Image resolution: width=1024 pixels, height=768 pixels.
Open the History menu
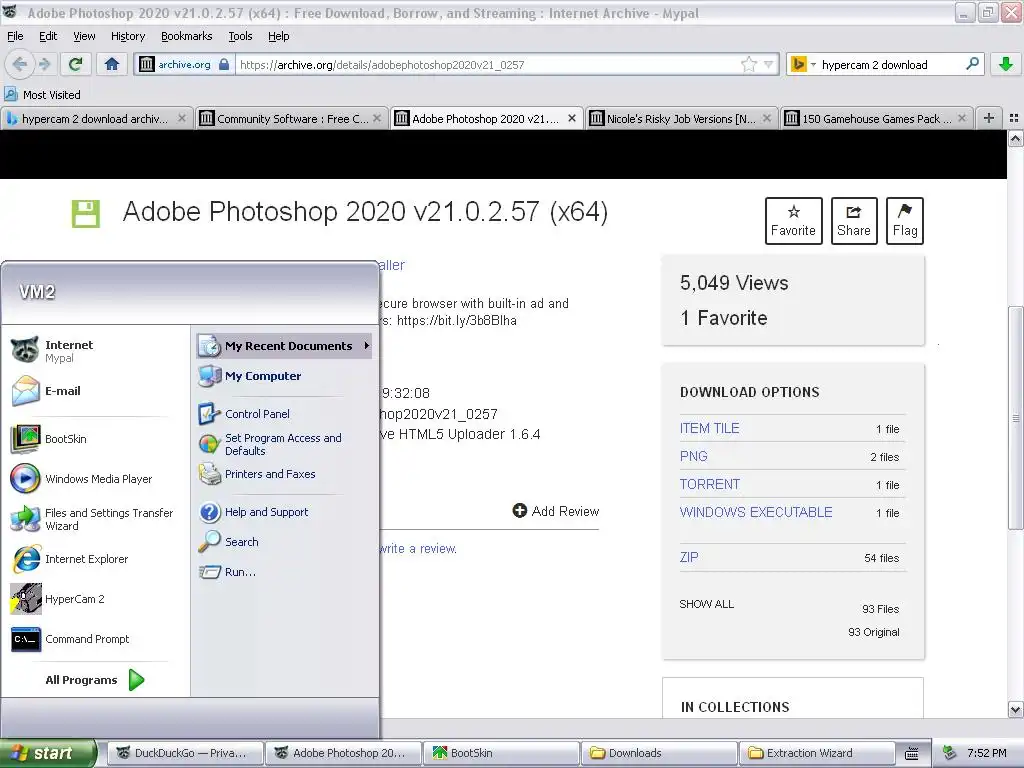tap(127, 36)
